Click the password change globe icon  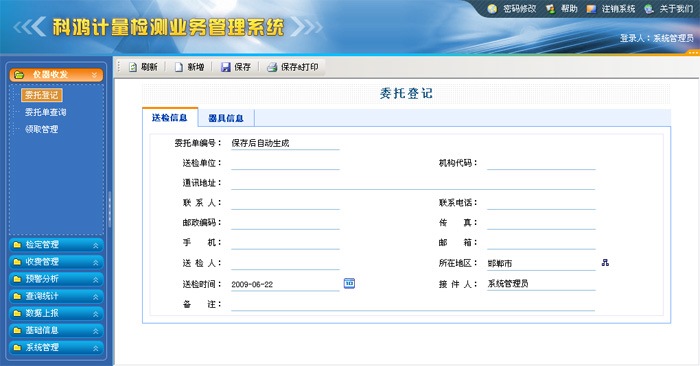[x=492, y=9]
